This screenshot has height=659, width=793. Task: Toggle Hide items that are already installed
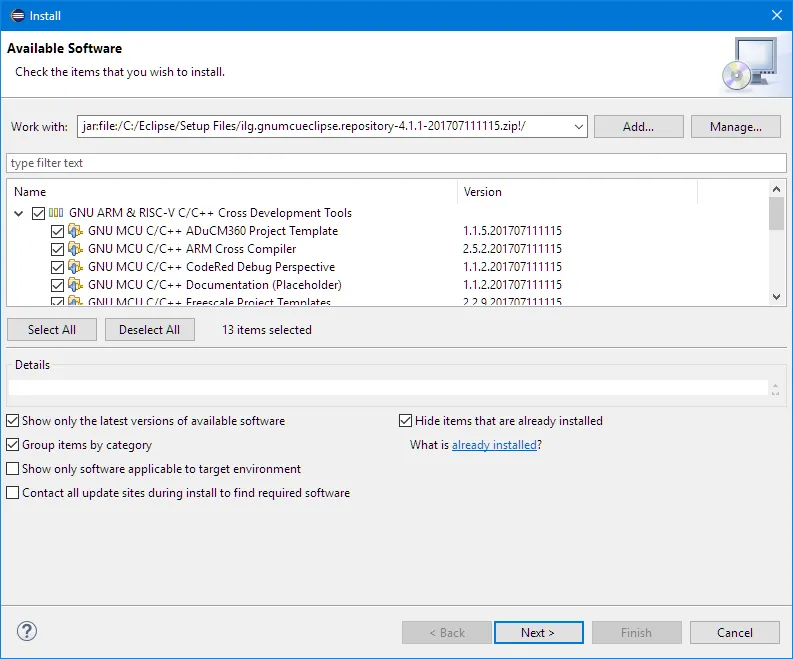point(406,421)
